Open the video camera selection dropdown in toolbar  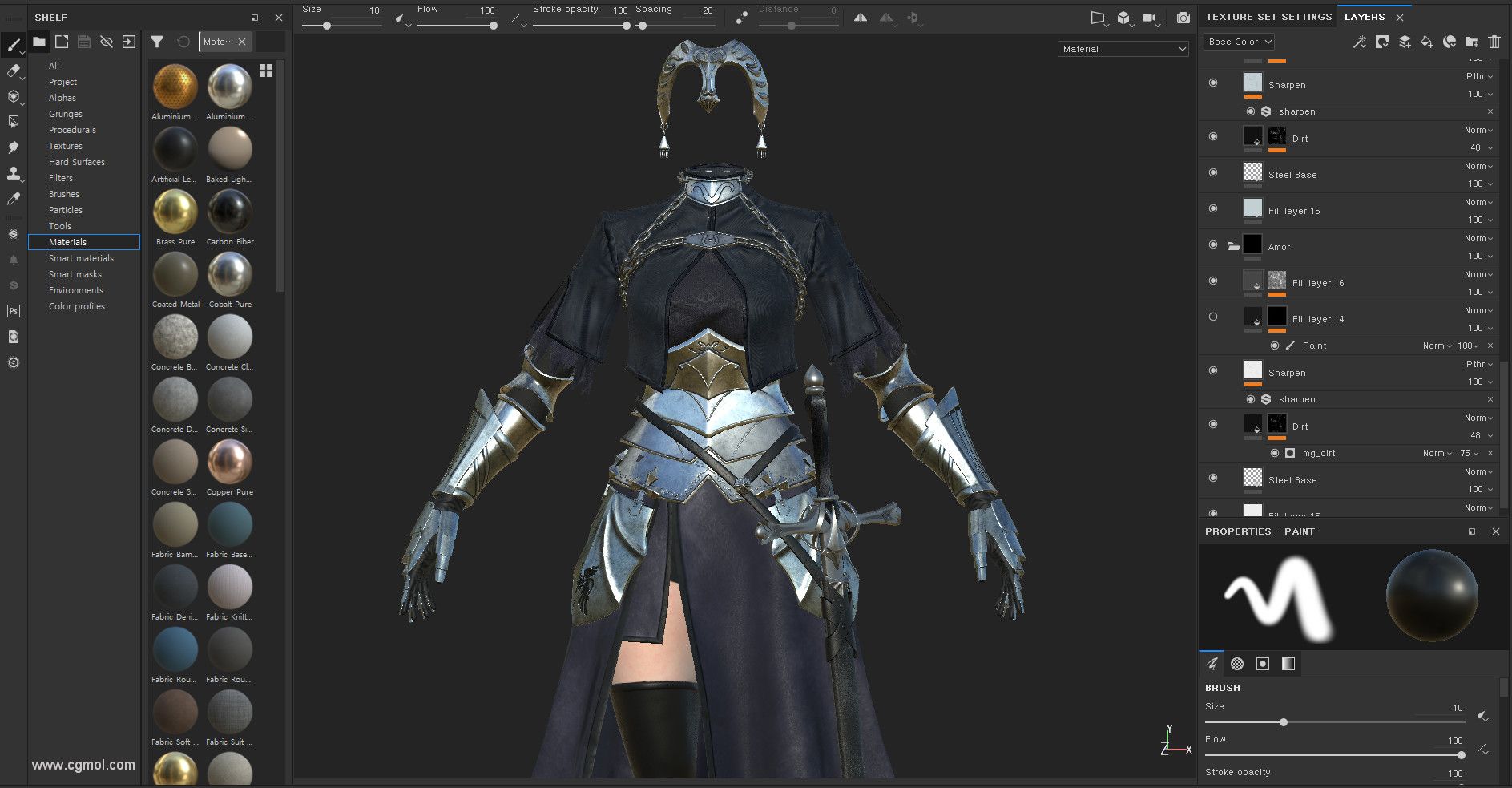tap(1150, 18)
